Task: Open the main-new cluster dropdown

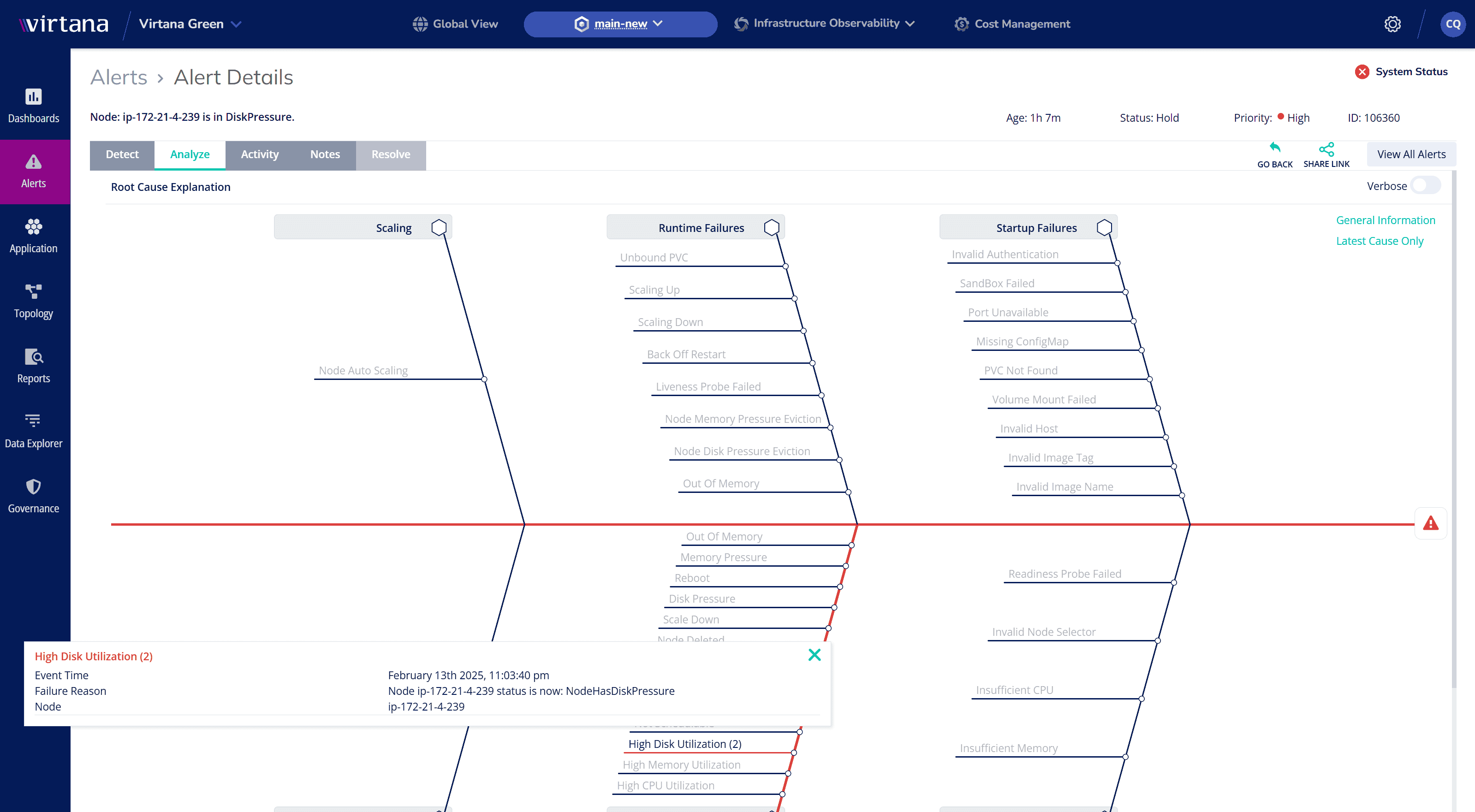Action: tap(620, 24)
